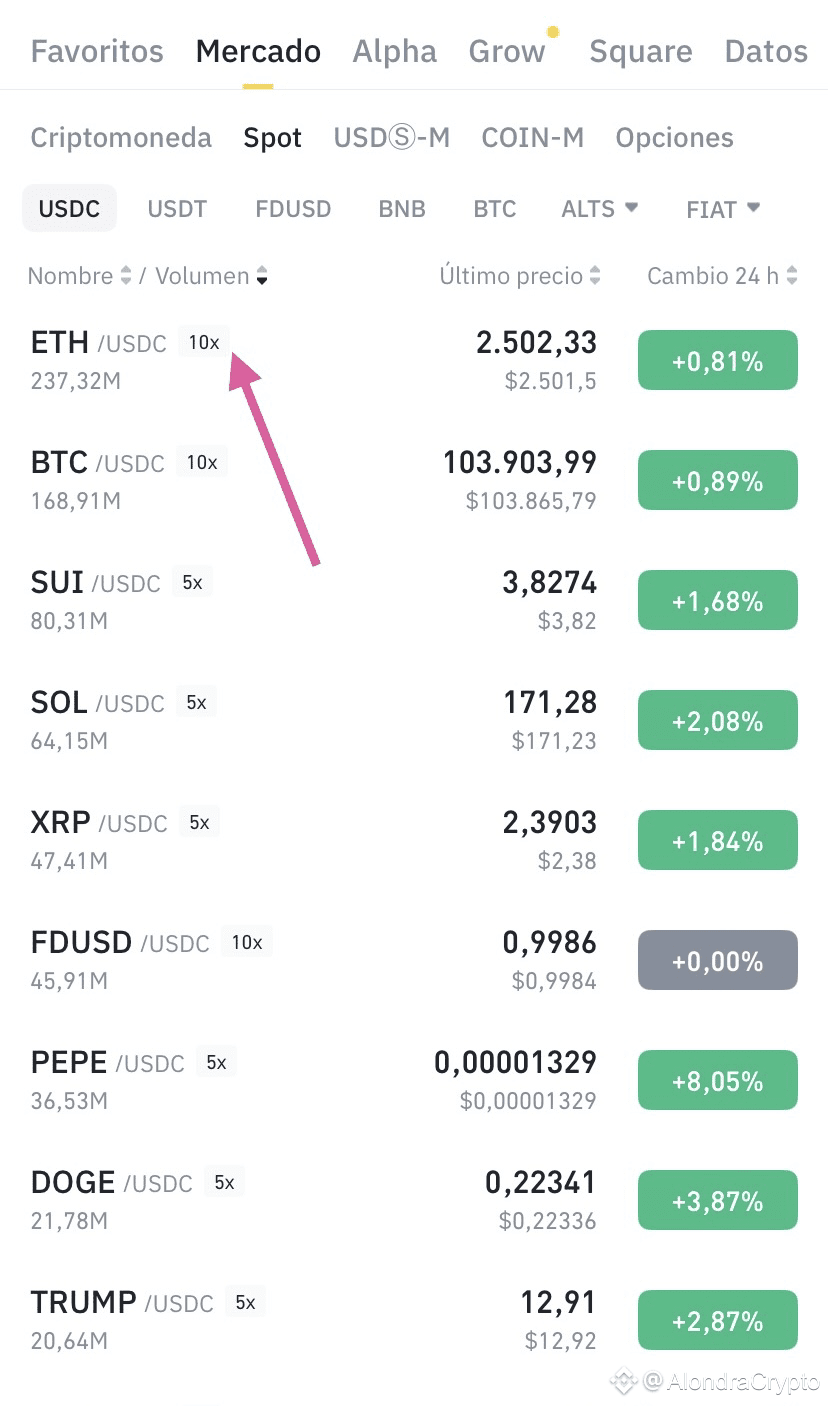Sort list by Volumen arrows
The height and width of the screenshot is (1406, 828).
(262, 276)
